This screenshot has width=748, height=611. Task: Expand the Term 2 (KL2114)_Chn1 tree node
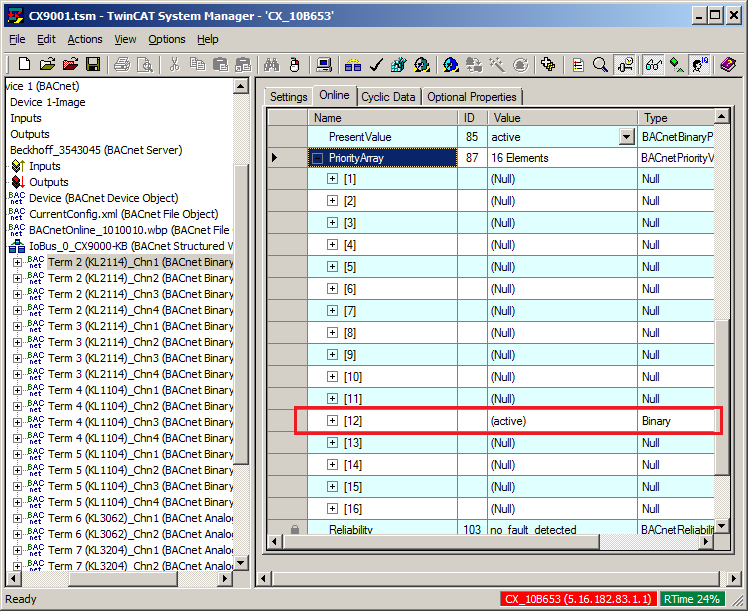click(x=17, y=262)
